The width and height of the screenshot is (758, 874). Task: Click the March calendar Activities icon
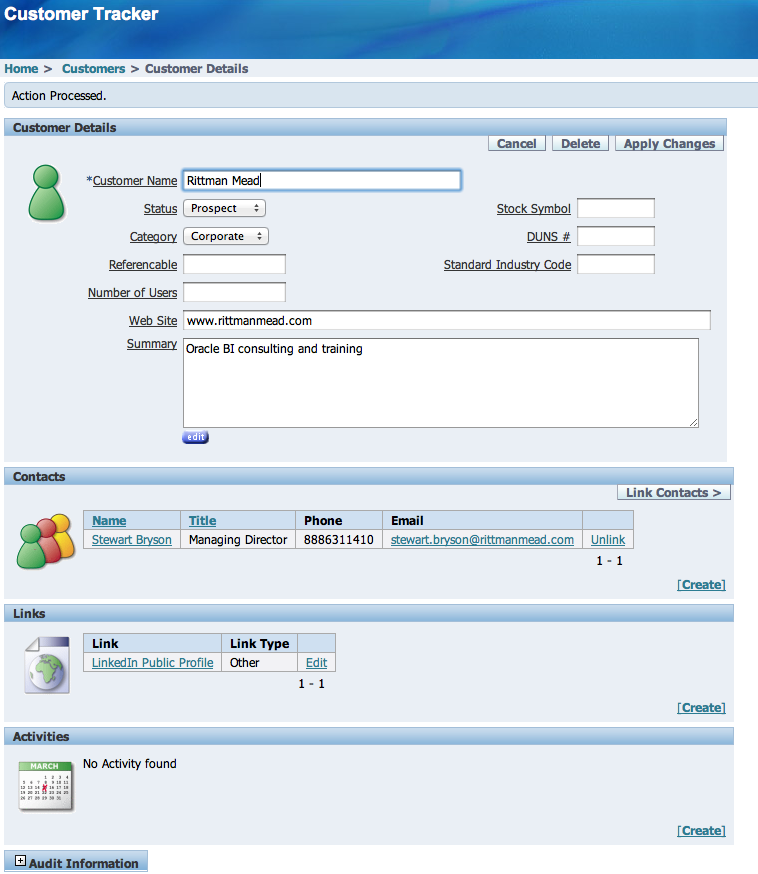[46, 786]
